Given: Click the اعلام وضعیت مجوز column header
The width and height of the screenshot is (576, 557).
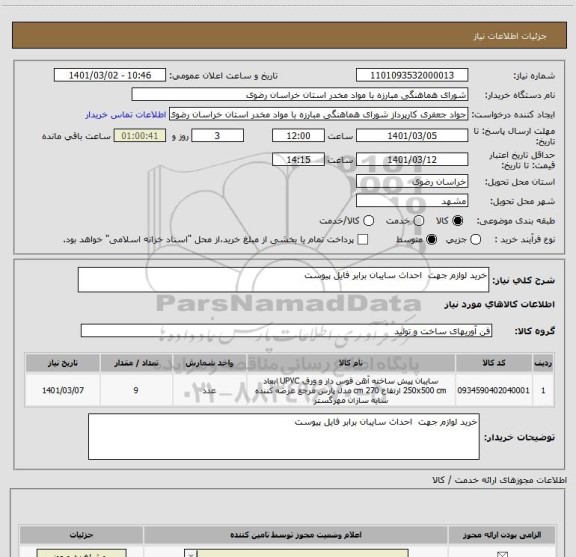Looking at the screenshot, I should pos(296,535).
